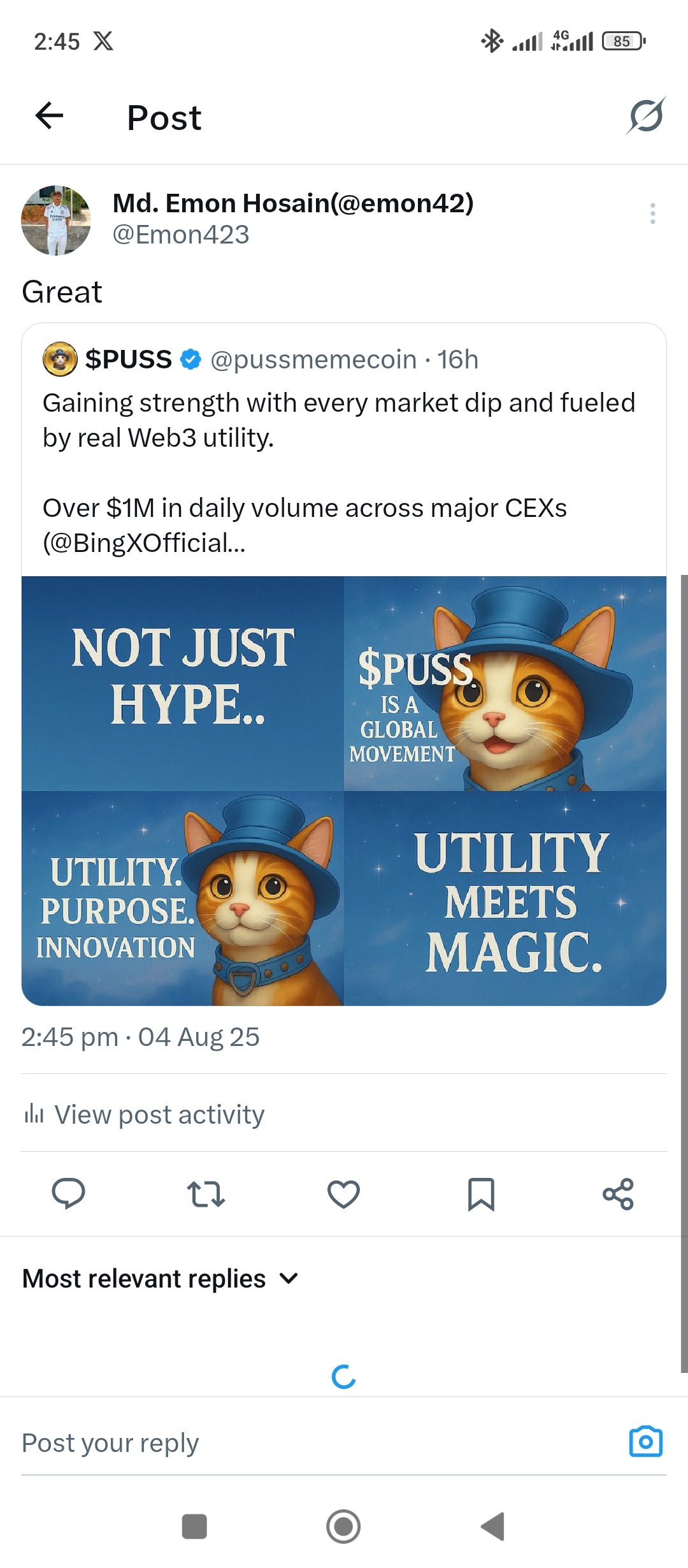This screenshot has height=1568, width=688.
Task: Tap the Android home circle button
Action: click(343, 1527)
